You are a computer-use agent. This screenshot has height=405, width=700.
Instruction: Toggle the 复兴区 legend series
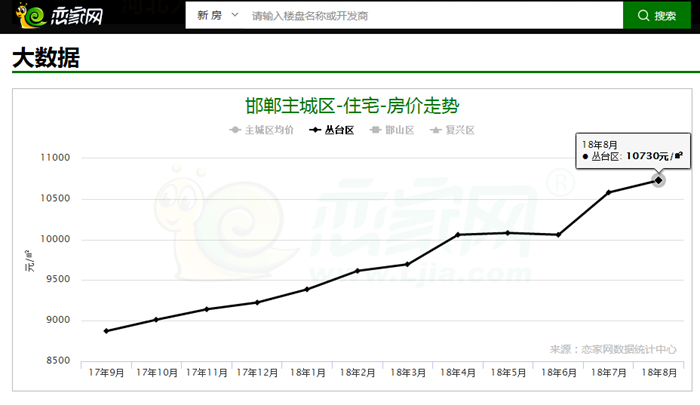coord(452,130)
